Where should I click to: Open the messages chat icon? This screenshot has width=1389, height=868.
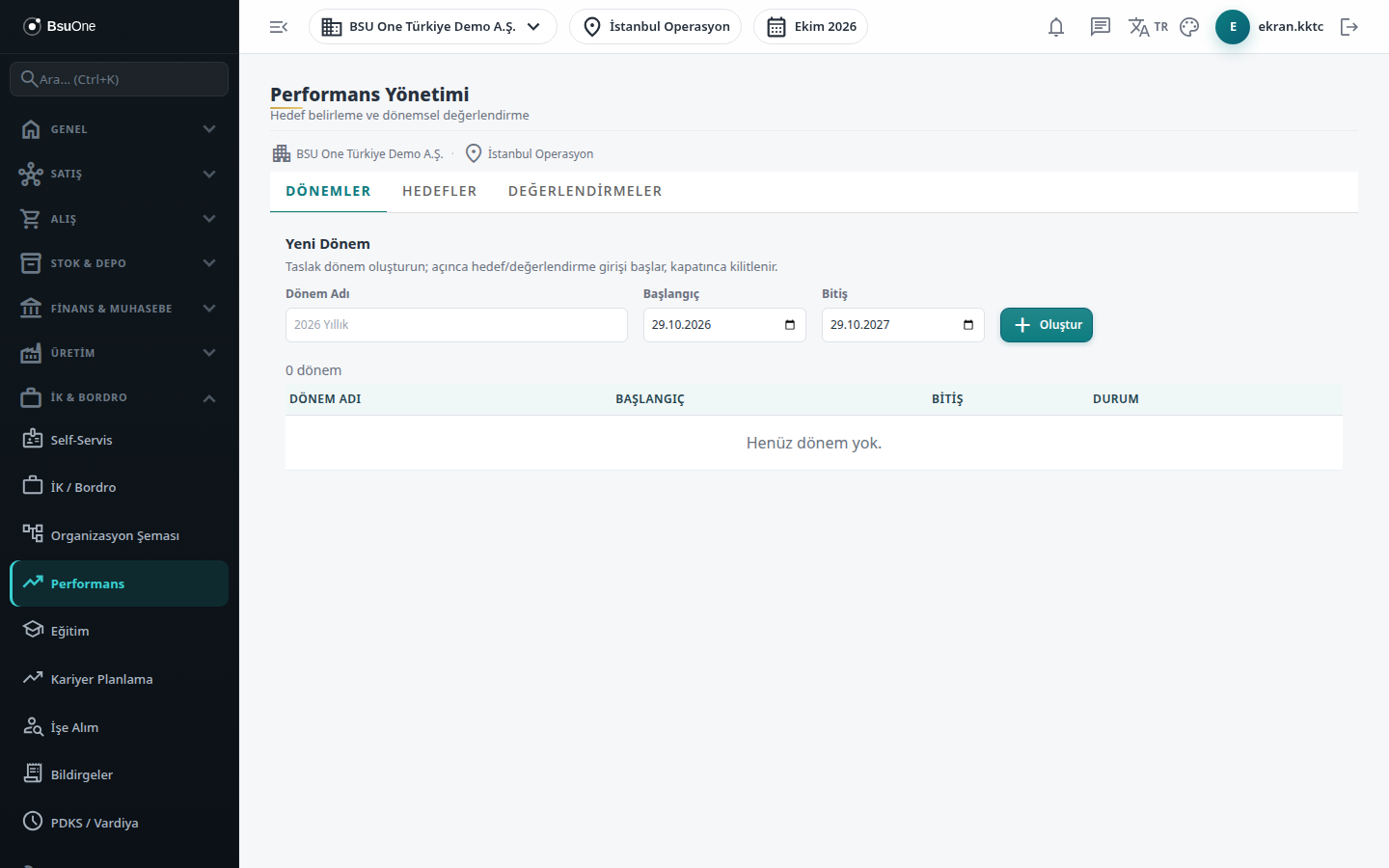pyautogui.click(x=1101, y=27)
